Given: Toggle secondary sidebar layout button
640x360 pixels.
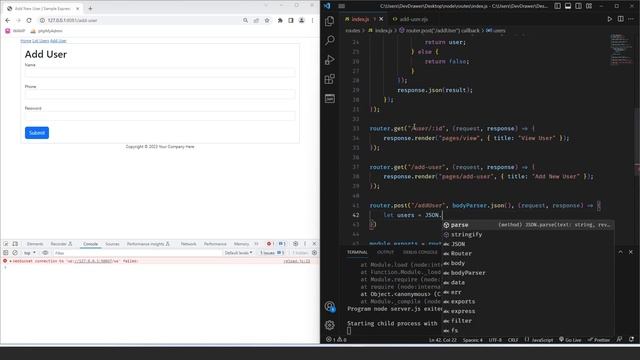Looking at the screenshot, I should tap(578, 6).
